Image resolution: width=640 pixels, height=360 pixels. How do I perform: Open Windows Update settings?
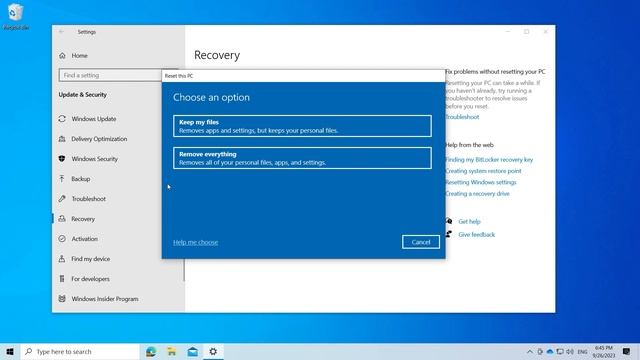coord(94,119)
